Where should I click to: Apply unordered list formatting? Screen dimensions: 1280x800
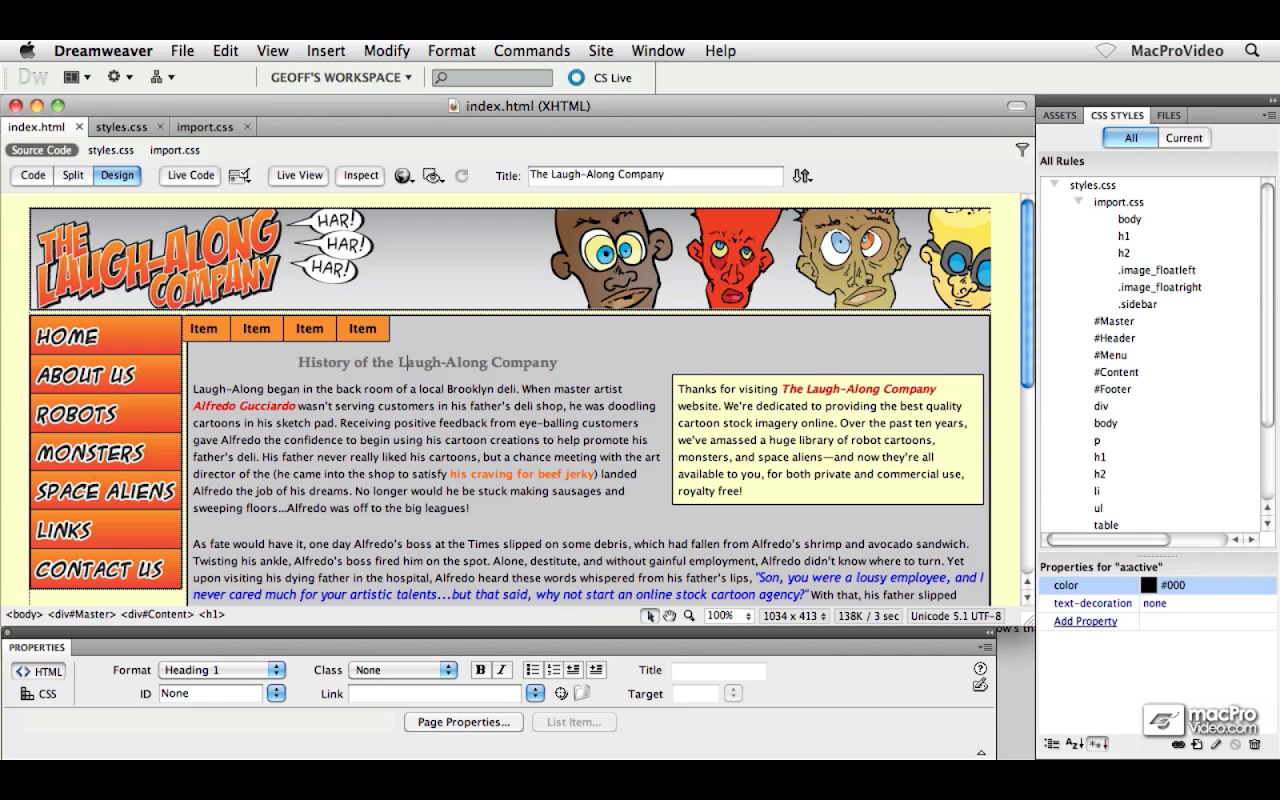click(532, 670)
